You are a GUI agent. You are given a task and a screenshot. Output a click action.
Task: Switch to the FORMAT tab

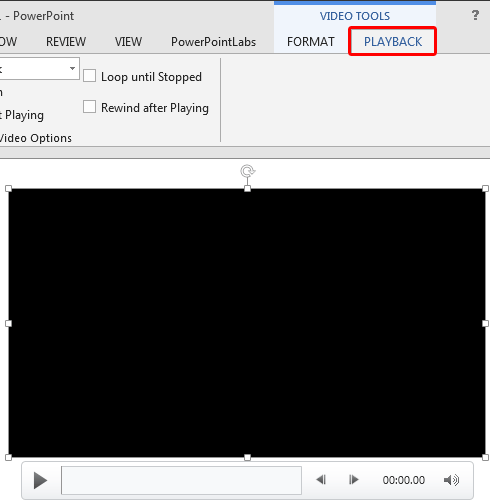pyautogui.click(x=310, y=42)
